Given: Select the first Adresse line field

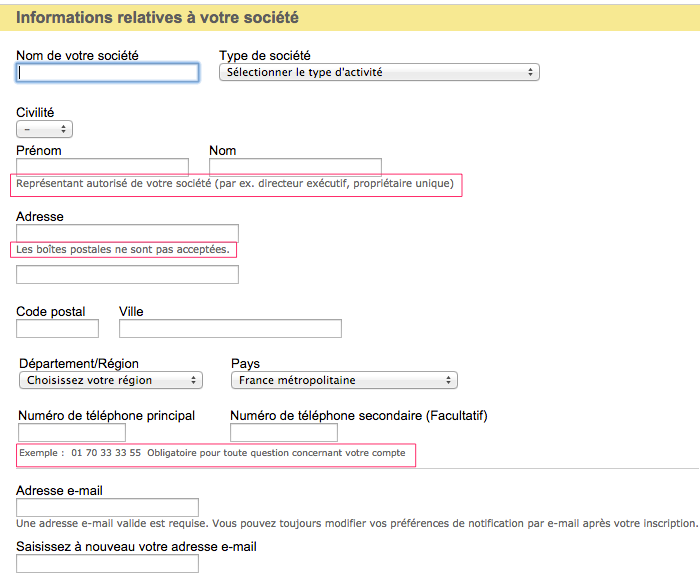Looking at the screenshot, I should (127, 233).
